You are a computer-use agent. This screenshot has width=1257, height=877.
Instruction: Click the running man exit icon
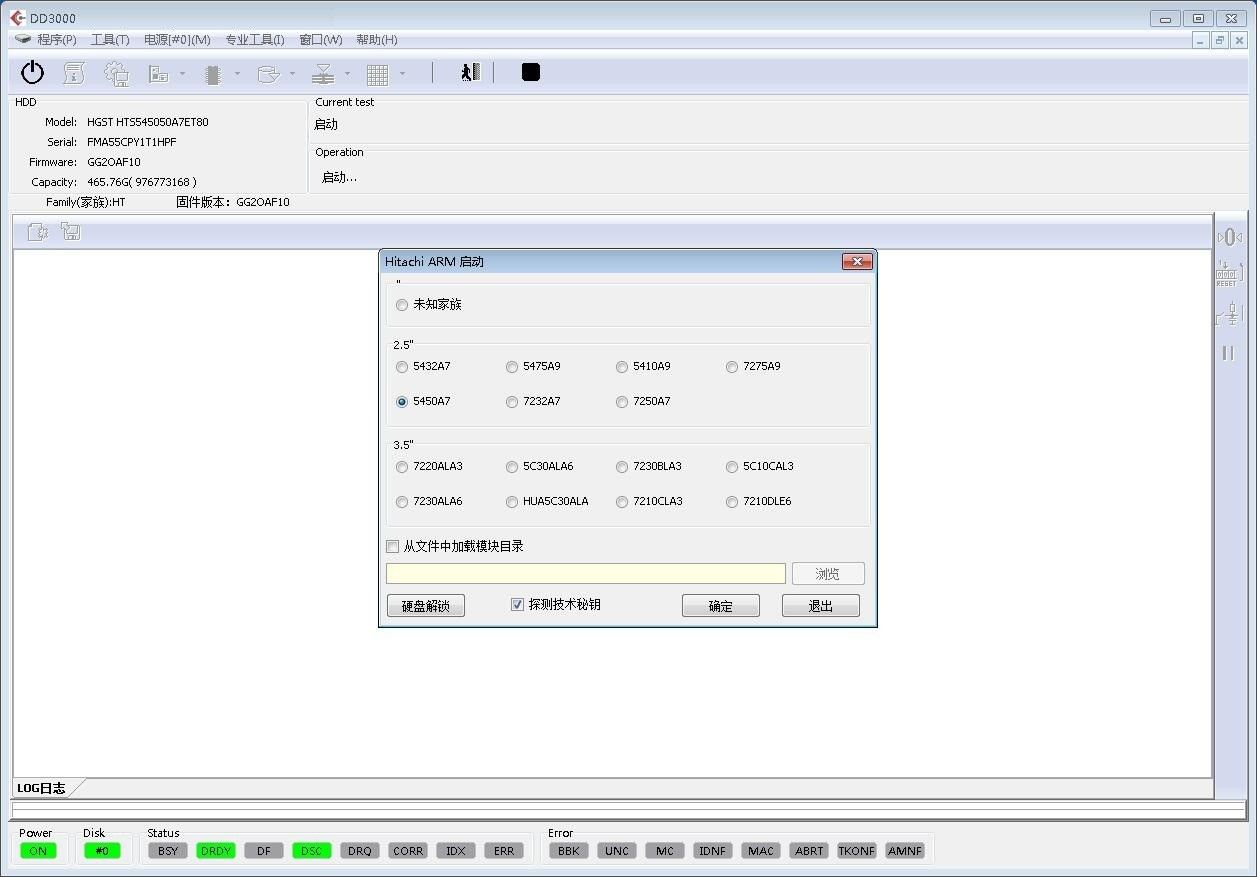tap(470, 72)
